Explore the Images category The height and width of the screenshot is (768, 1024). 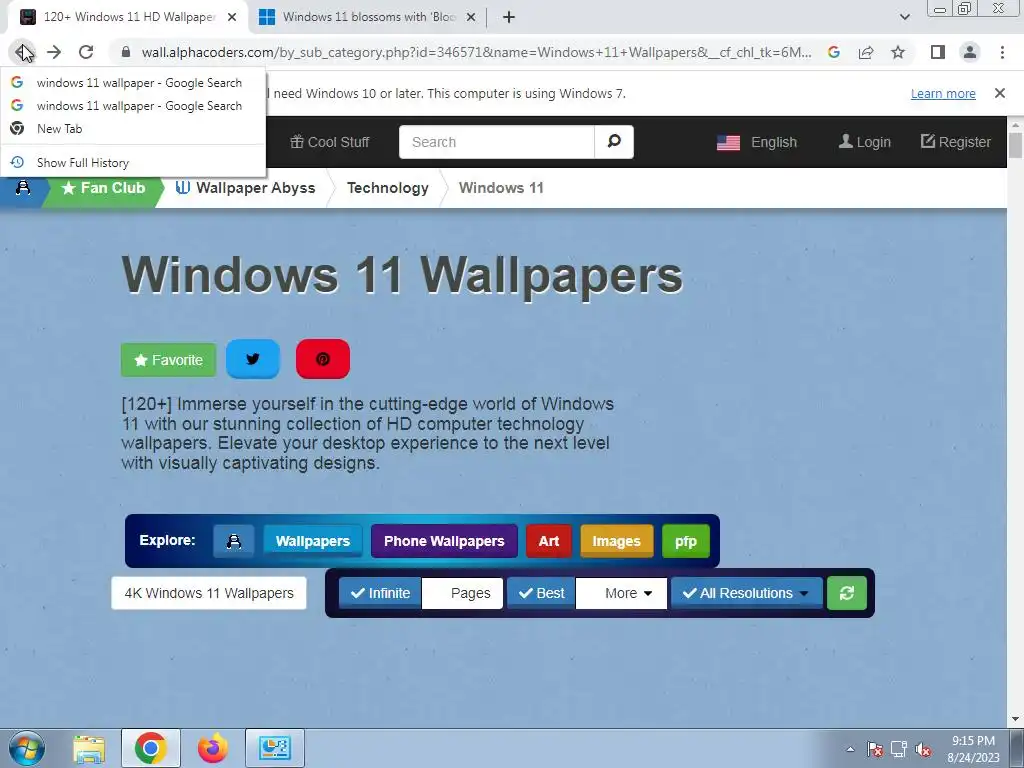click(616, 541)
